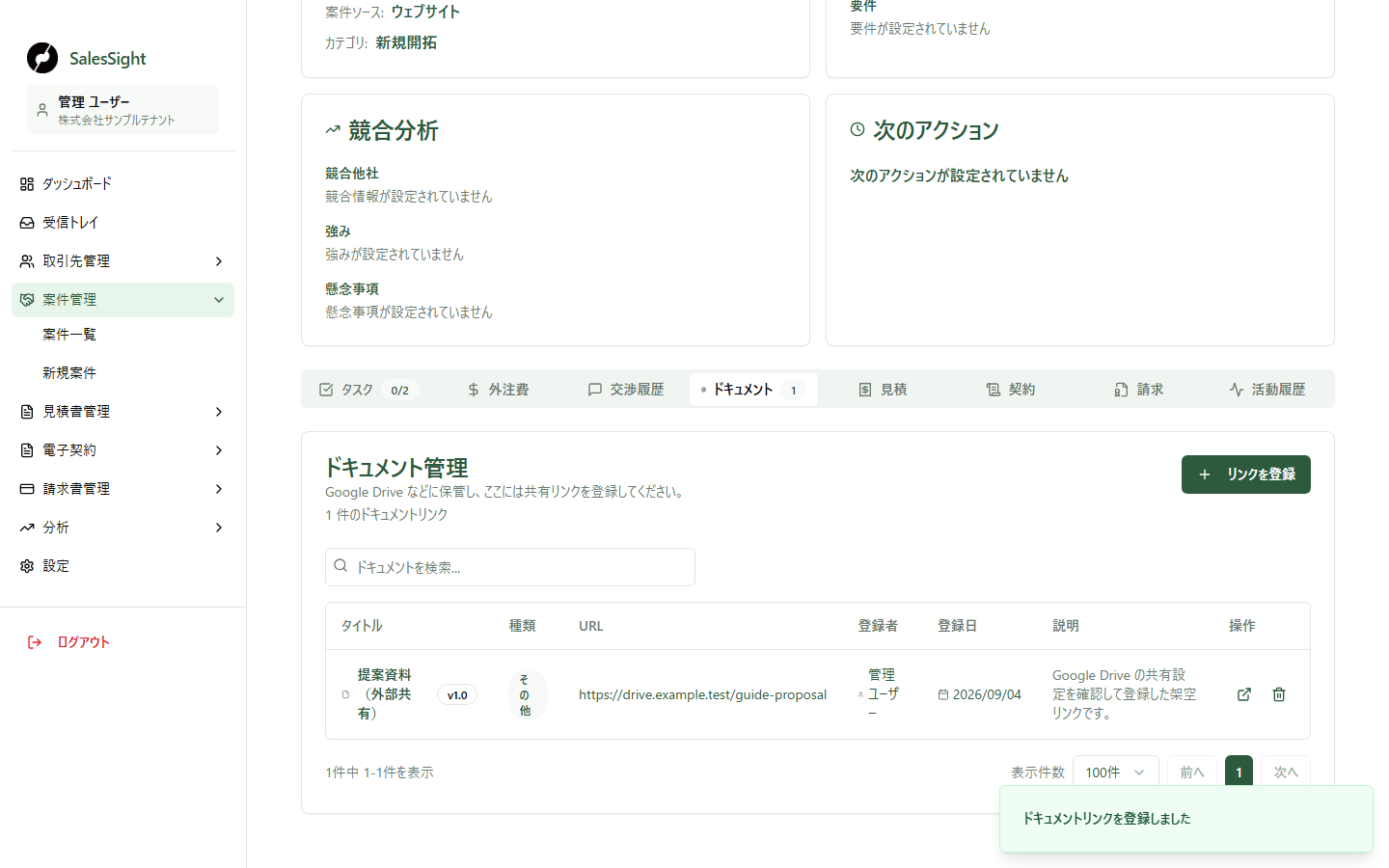Click the 取引先管理 people icon
Screen dimensions: 1389x868
pos(27,261)
